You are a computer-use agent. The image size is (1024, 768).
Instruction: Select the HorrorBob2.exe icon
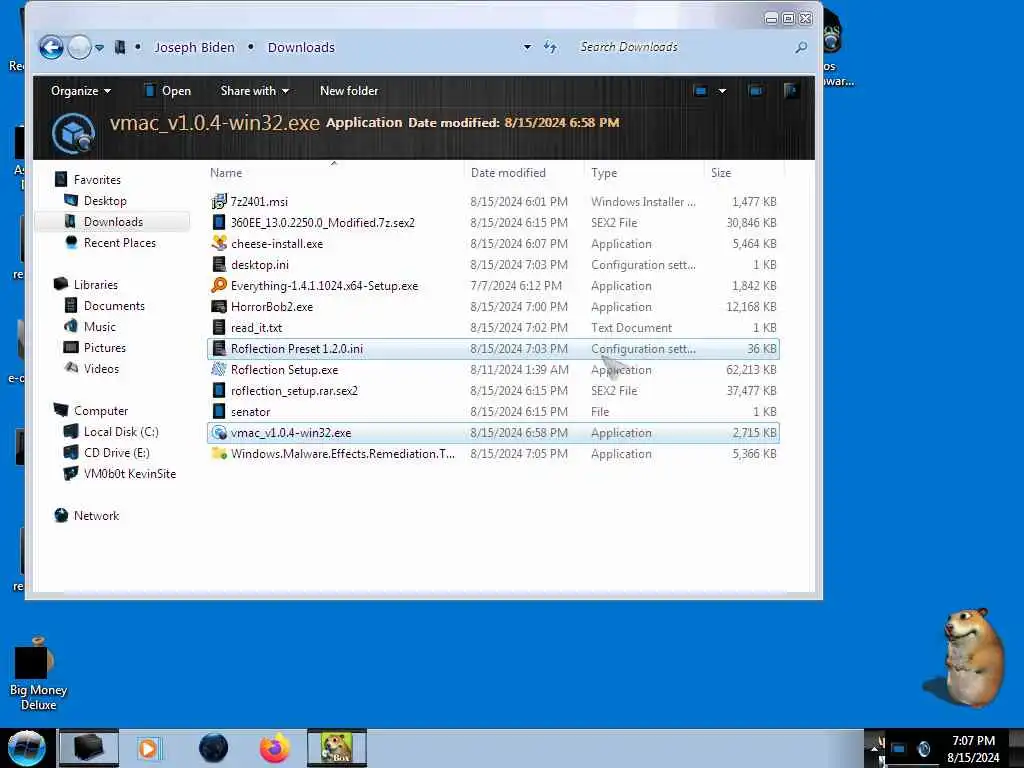point(219,306)
